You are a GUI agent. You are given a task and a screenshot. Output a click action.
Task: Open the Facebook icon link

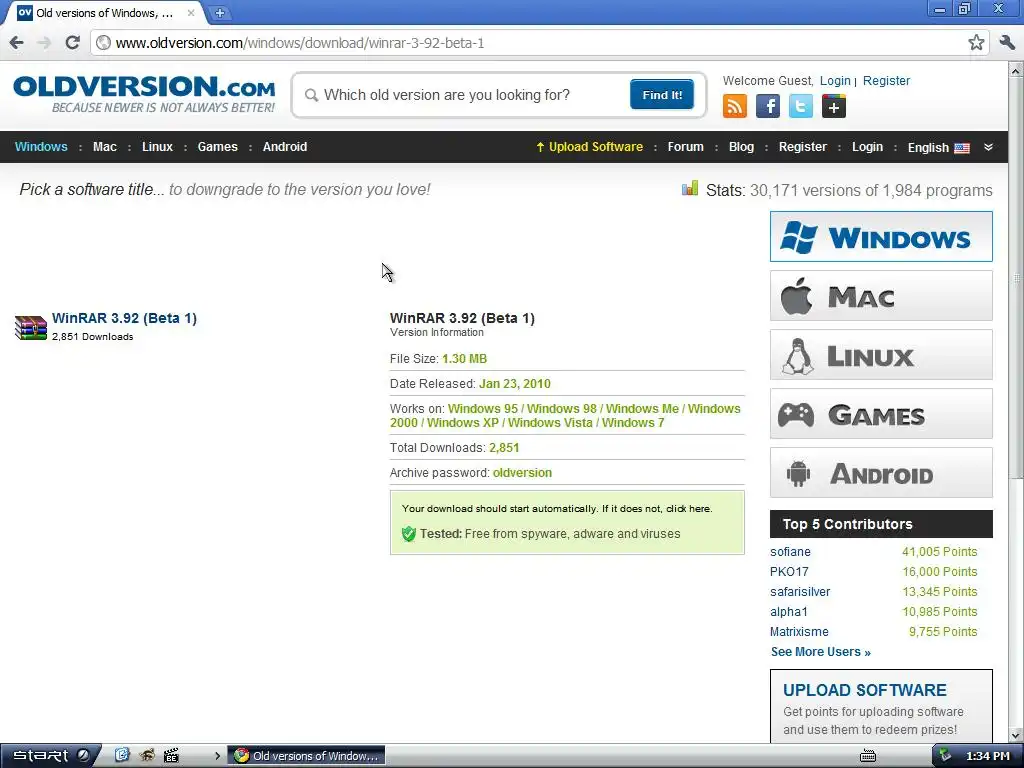pyautogui.click(x=768, y=106)
